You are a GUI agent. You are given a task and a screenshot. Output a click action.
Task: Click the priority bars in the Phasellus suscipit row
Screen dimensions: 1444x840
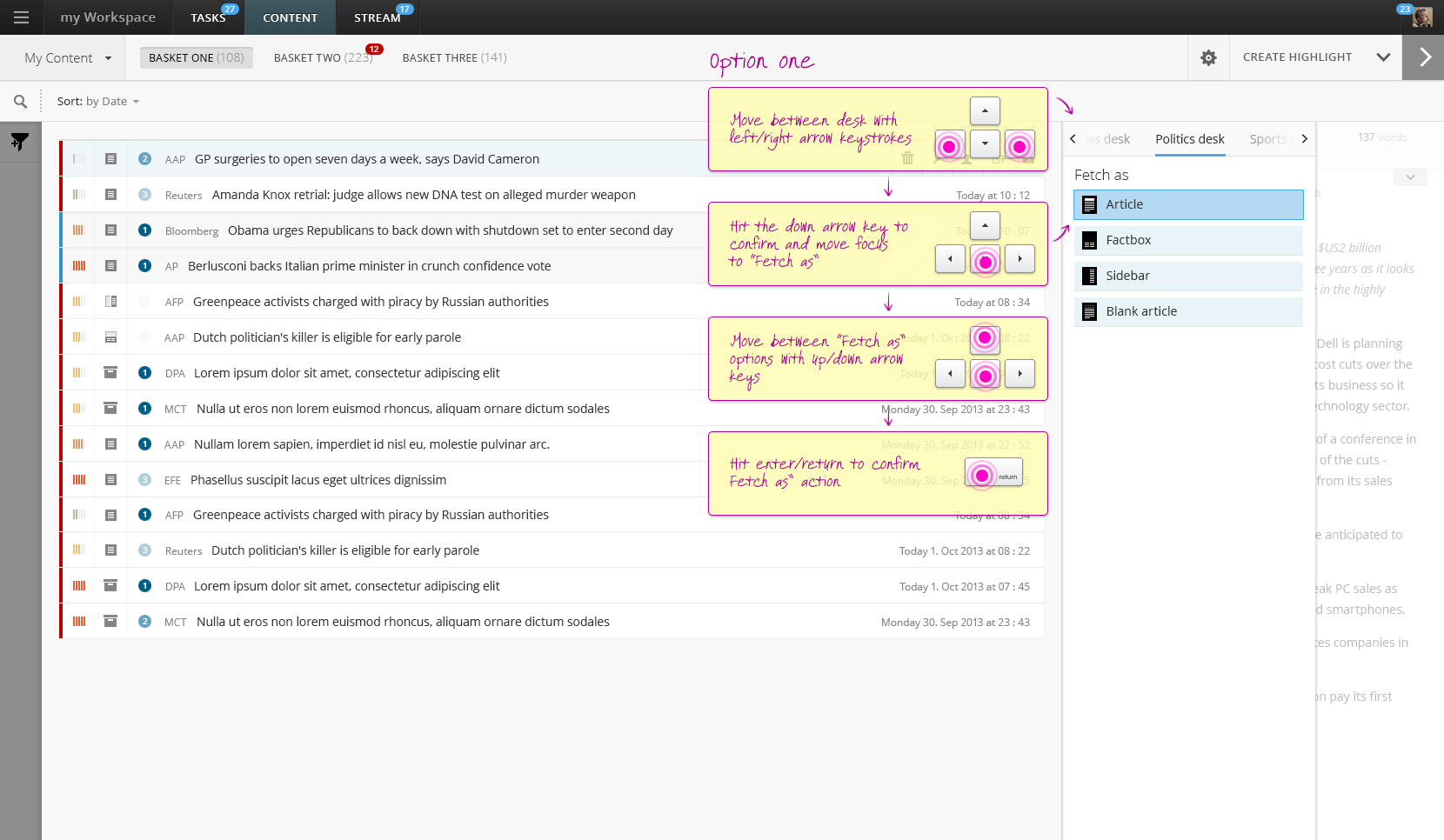coord(79,480)
